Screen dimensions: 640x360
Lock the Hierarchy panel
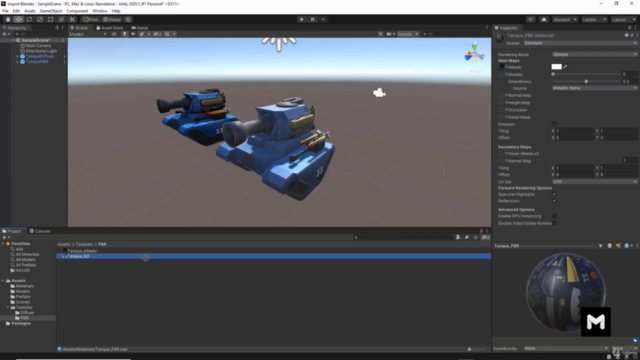pyautogui.click(x=57, y=28)
